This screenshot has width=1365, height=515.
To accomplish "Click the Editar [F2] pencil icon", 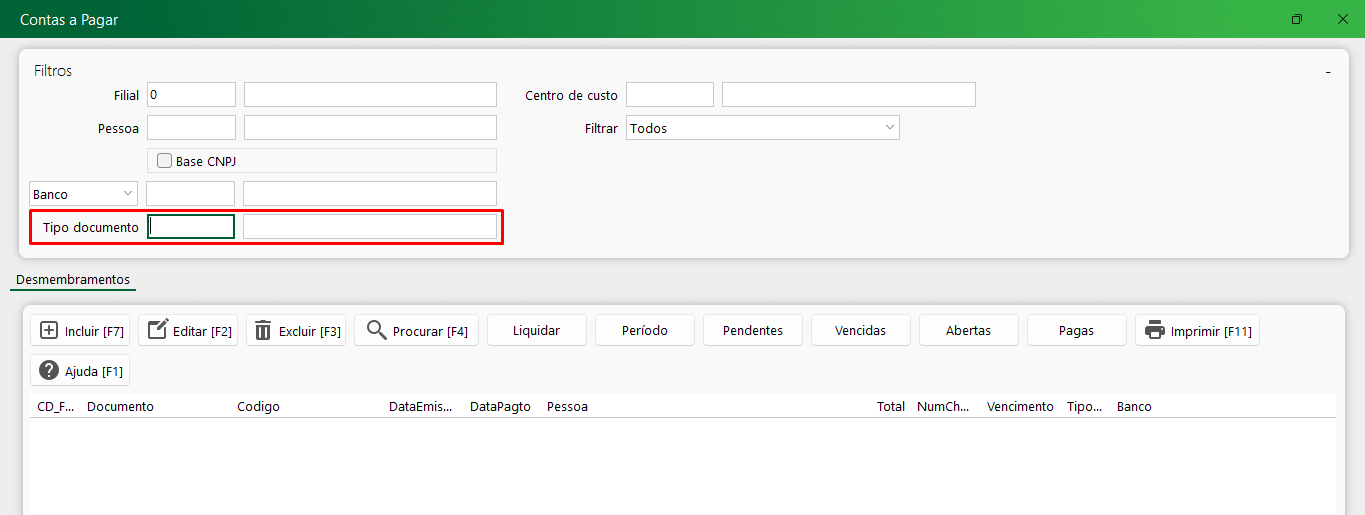I will 157,331.
